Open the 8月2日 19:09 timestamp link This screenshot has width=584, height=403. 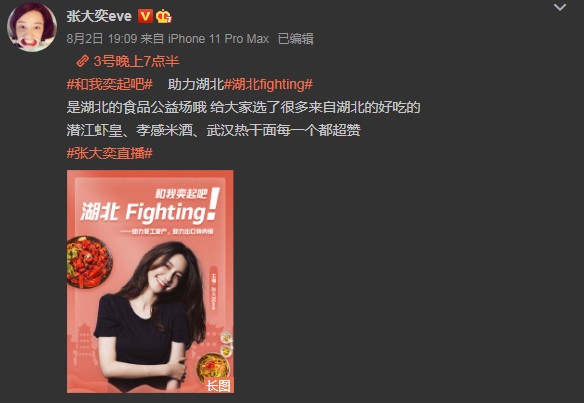tap(102, 38)
